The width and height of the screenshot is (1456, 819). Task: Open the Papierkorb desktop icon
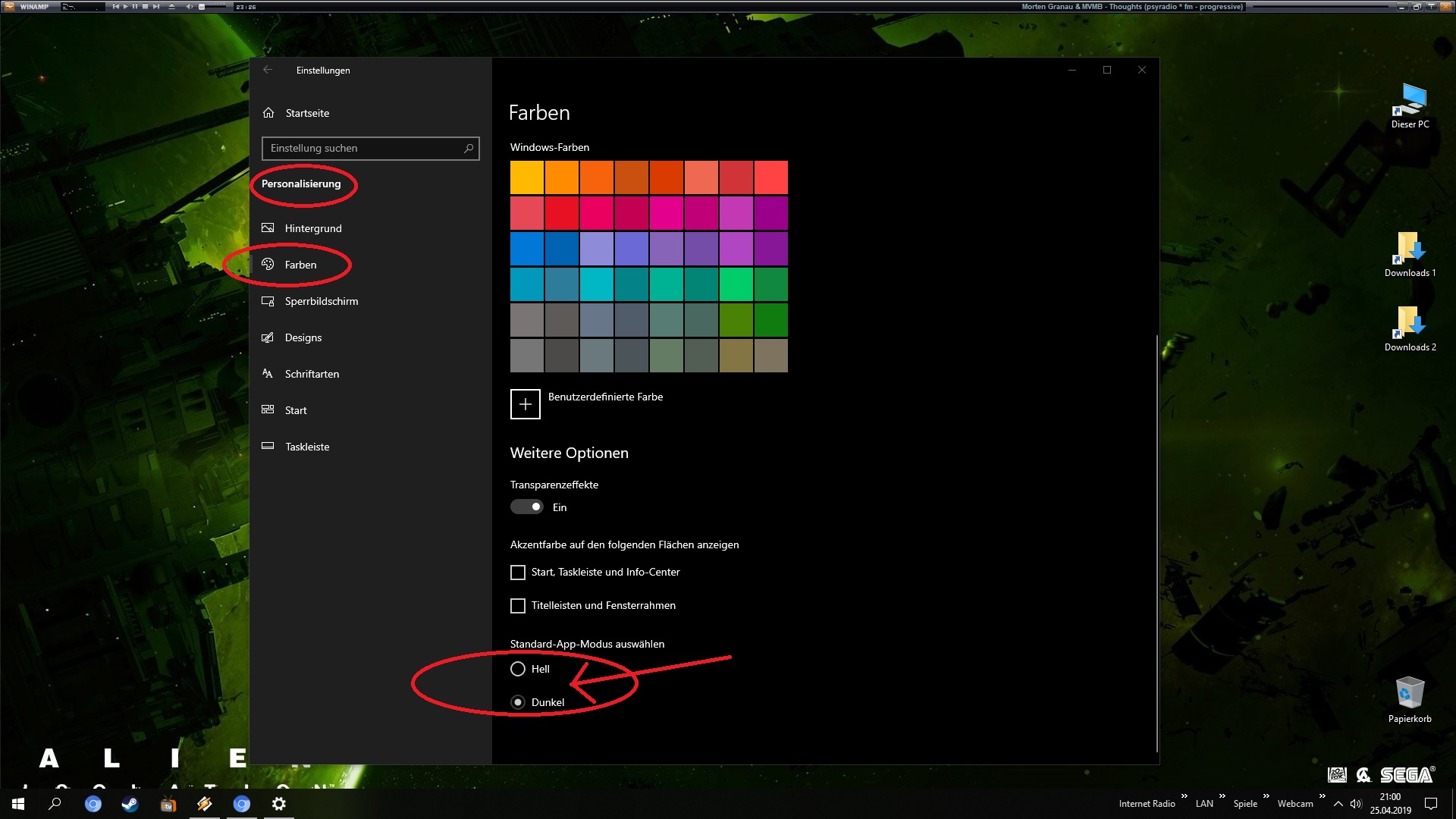(x=1410, y=694)
